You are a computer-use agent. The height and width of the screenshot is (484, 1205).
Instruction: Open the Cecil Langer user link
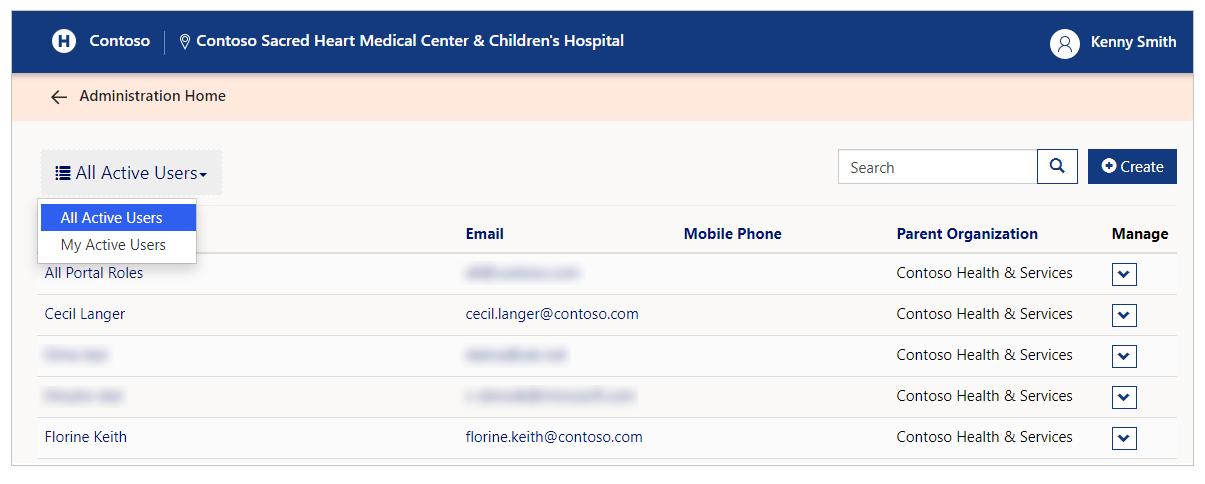85,314
